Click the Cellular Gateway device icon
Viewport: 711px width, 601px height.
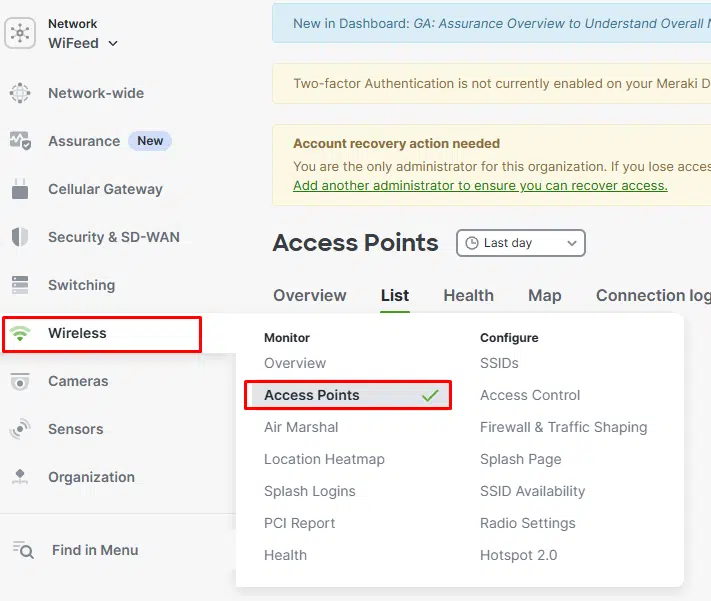[x=20, y=189]
